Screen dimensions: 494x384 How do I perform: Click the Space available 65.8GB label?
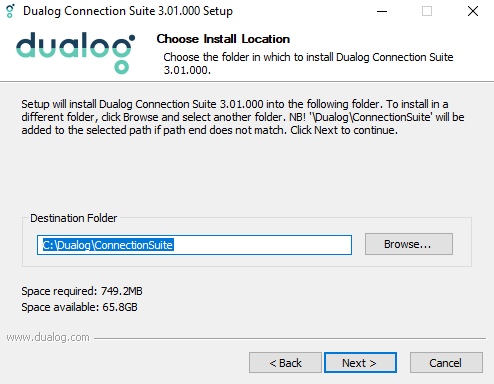(x=79, y=307)
